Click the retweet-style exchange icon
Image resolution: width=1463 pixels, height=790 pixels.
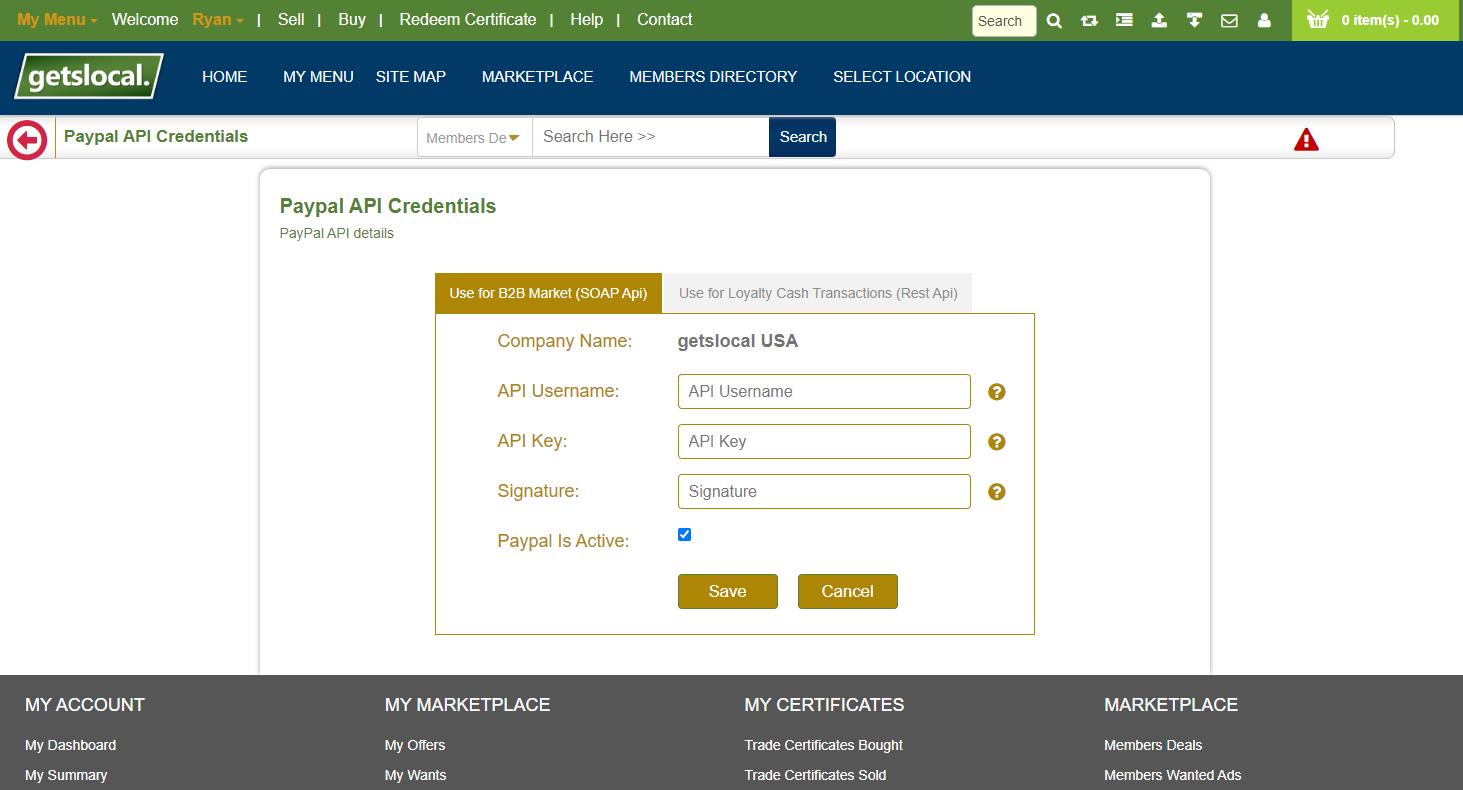click(x=1089, y=20)
